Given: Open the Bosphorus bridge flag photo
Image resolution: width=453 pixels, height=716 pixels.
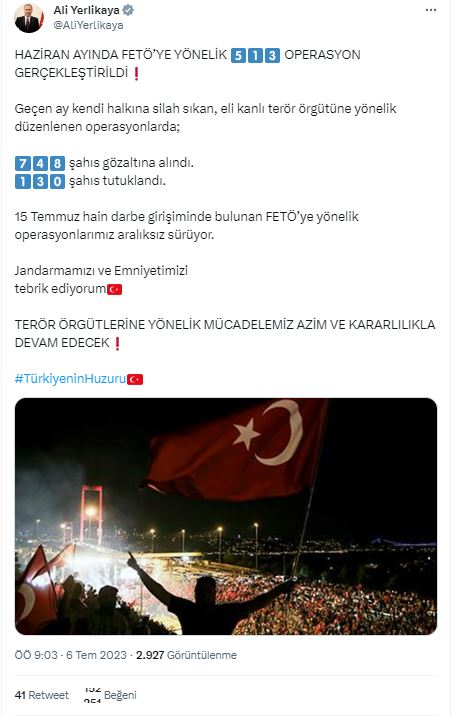Looking at the screenshot, I should coord(226,516).
